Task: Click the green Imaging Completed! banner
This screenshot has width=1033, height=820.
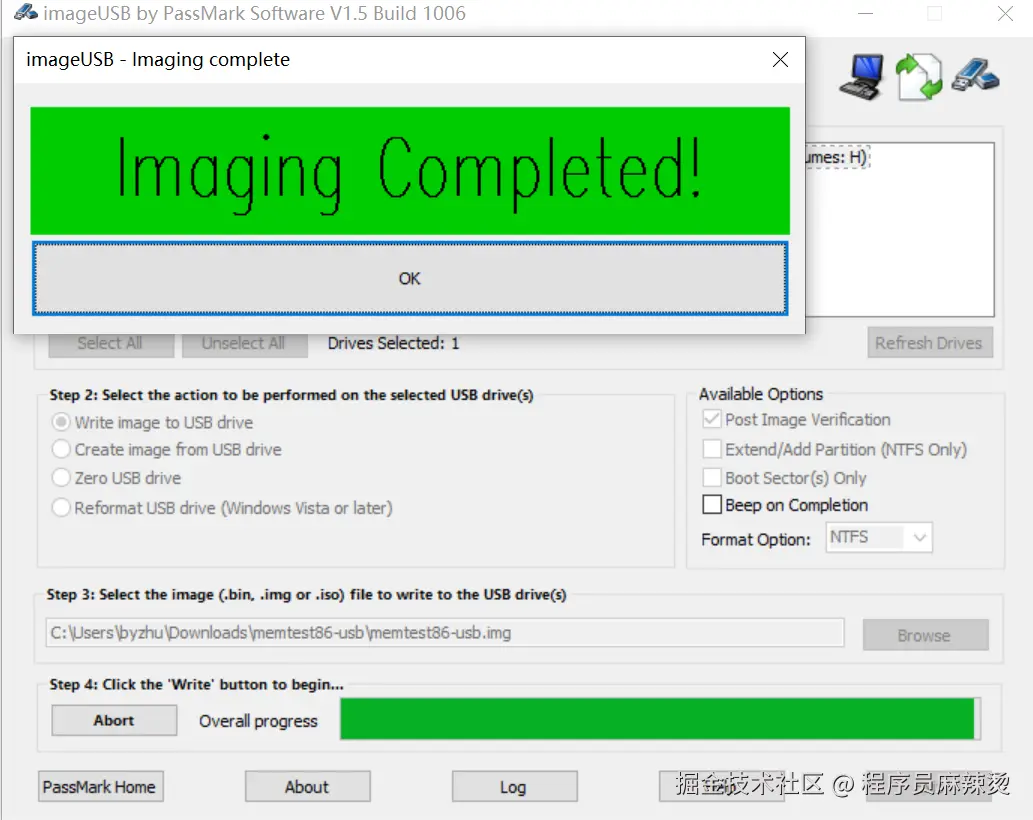Action: coord(410,171)
